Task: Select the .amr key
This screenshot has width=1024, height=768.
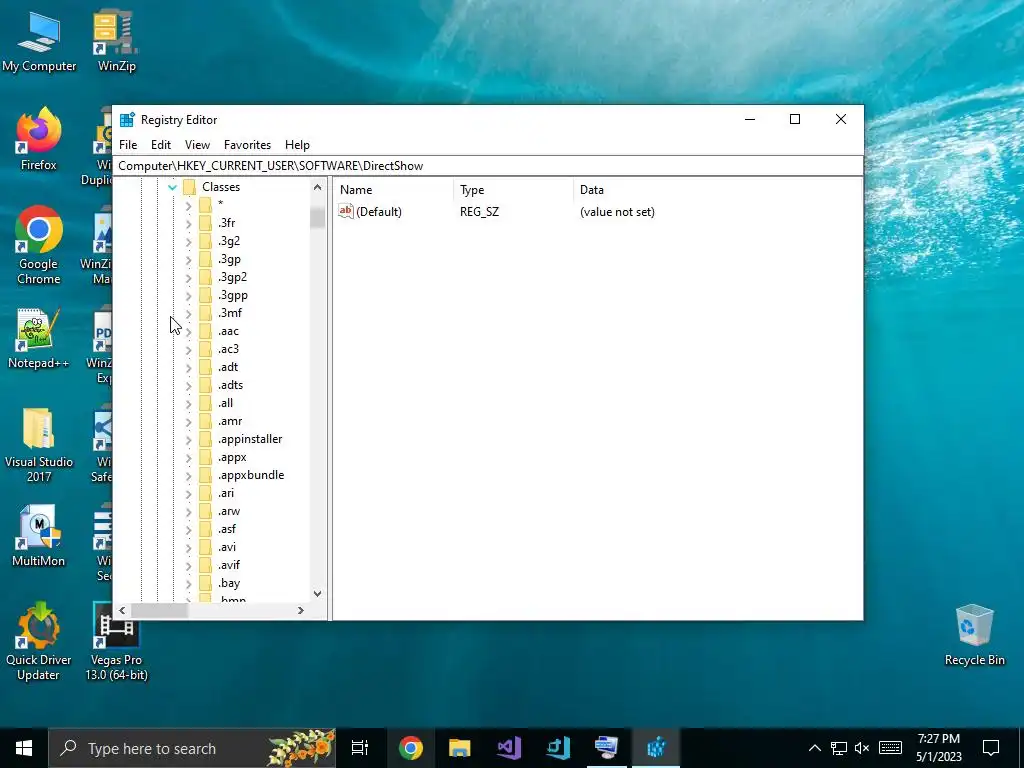Action: (230, 422)
